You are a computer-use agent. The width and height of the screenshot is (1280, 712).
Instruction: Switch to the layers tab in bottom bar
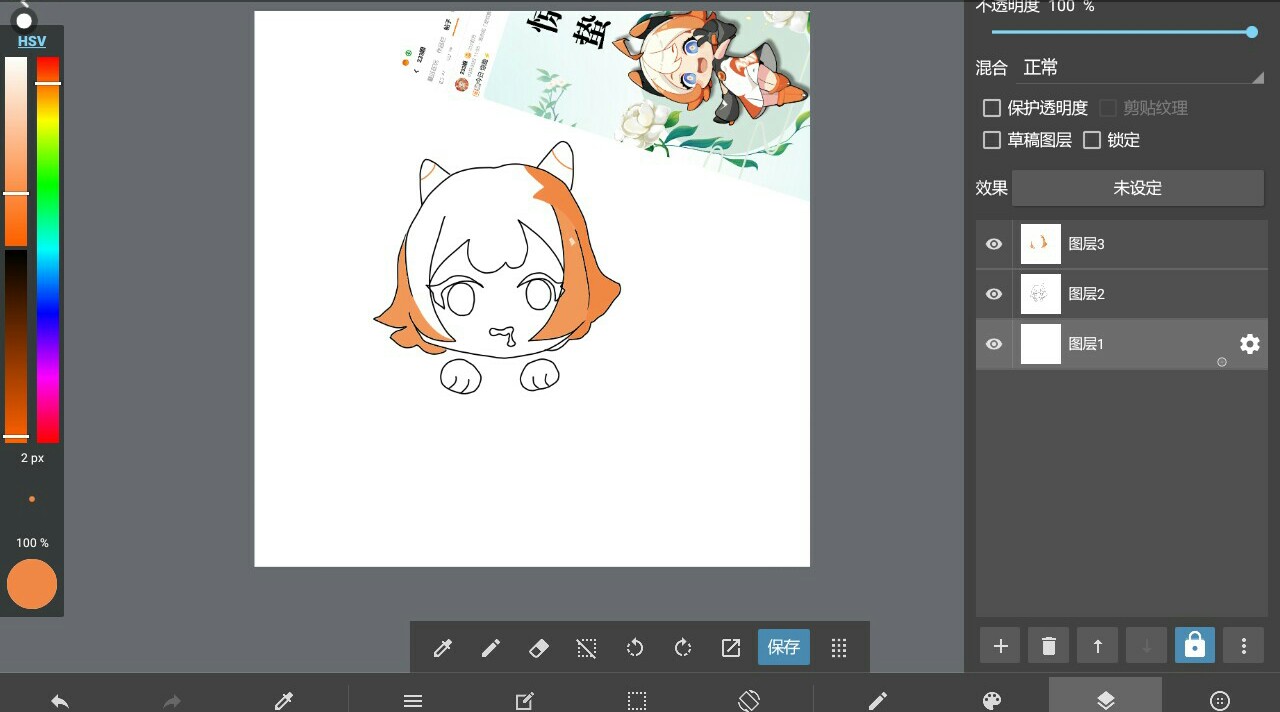tap(1105, 699)
